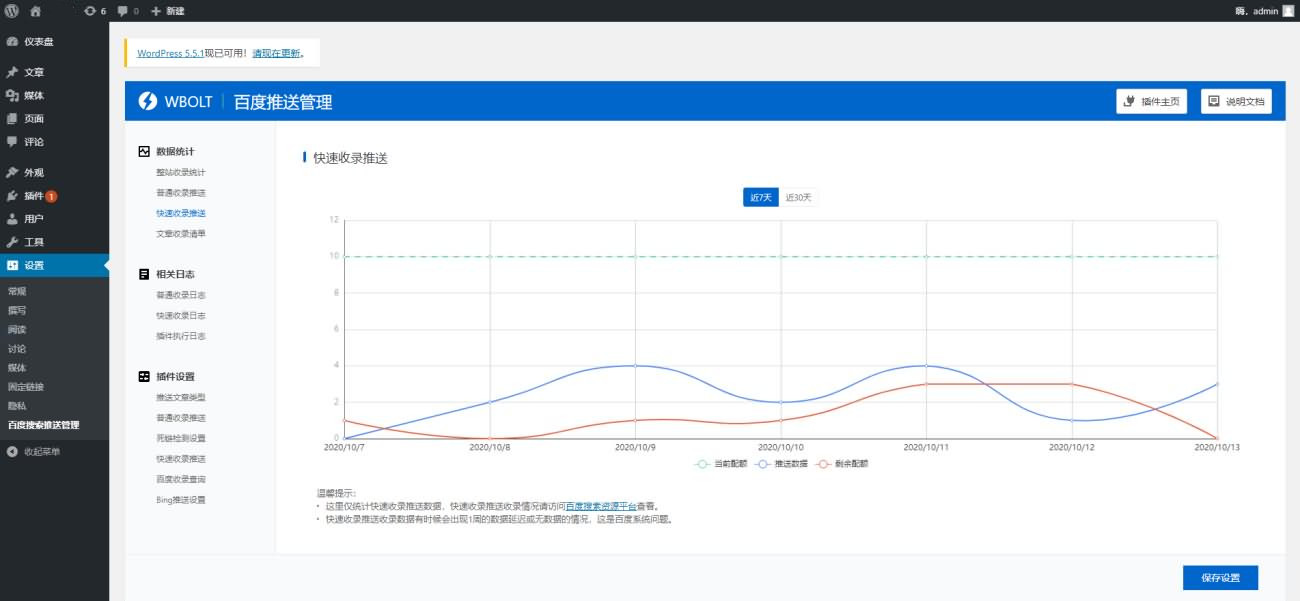
Task: Open 普通收录推送 under 插件设置
Action: click(181, 417)
